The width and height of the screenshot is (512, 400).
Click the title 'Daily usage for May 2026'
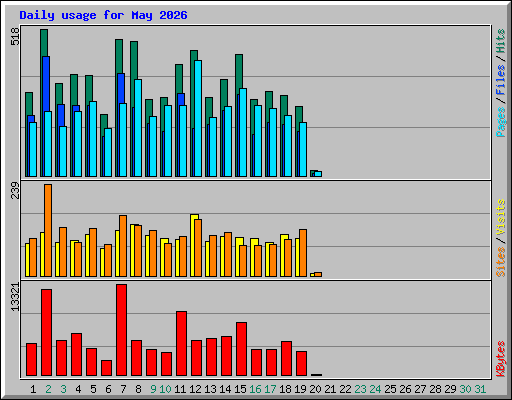tap(103, 15)
